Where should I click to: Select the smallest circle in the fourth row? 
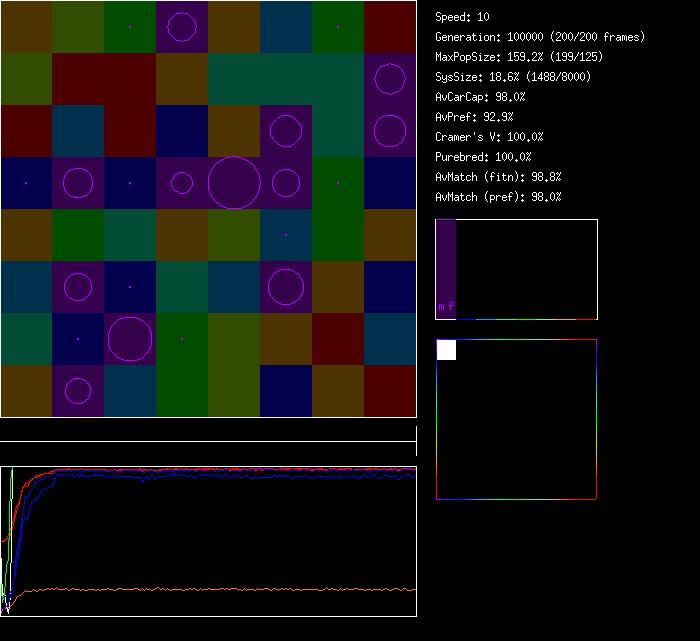[x=182, y=183]
